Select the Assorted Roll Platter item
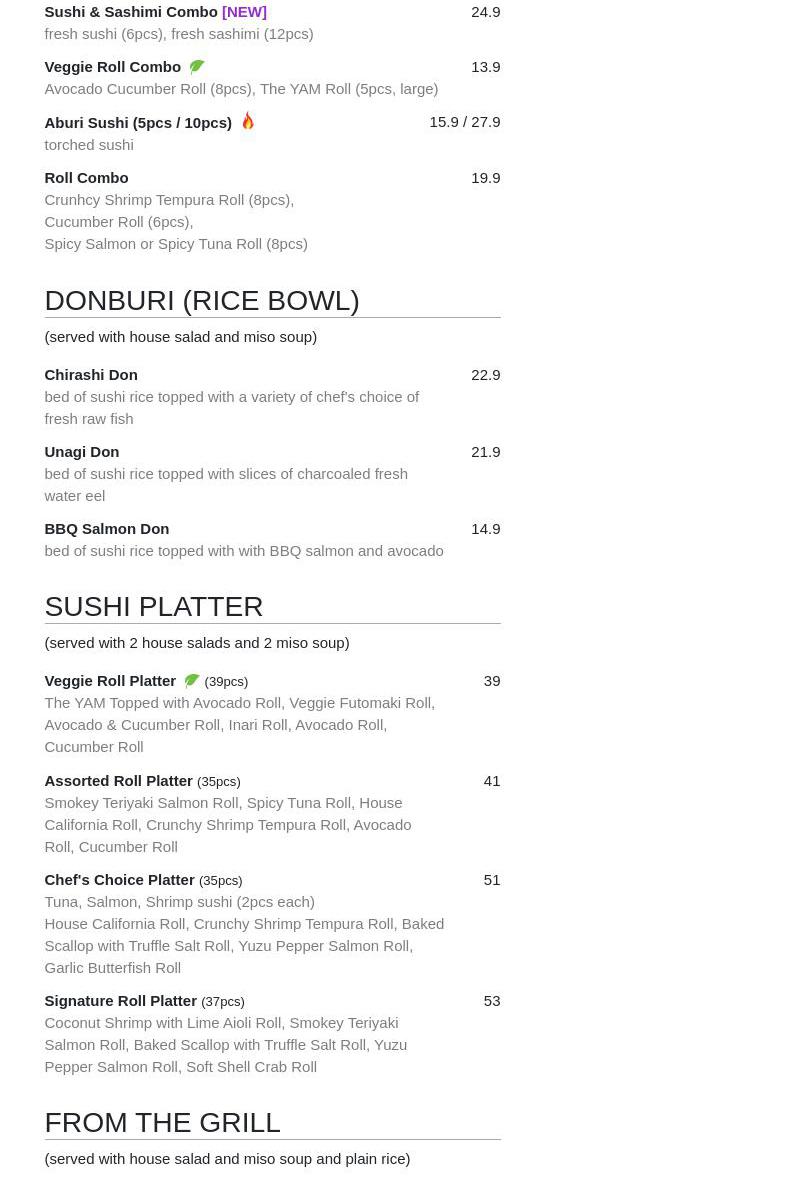Viewport: 785px width, 1179px height. click(119, 781)
